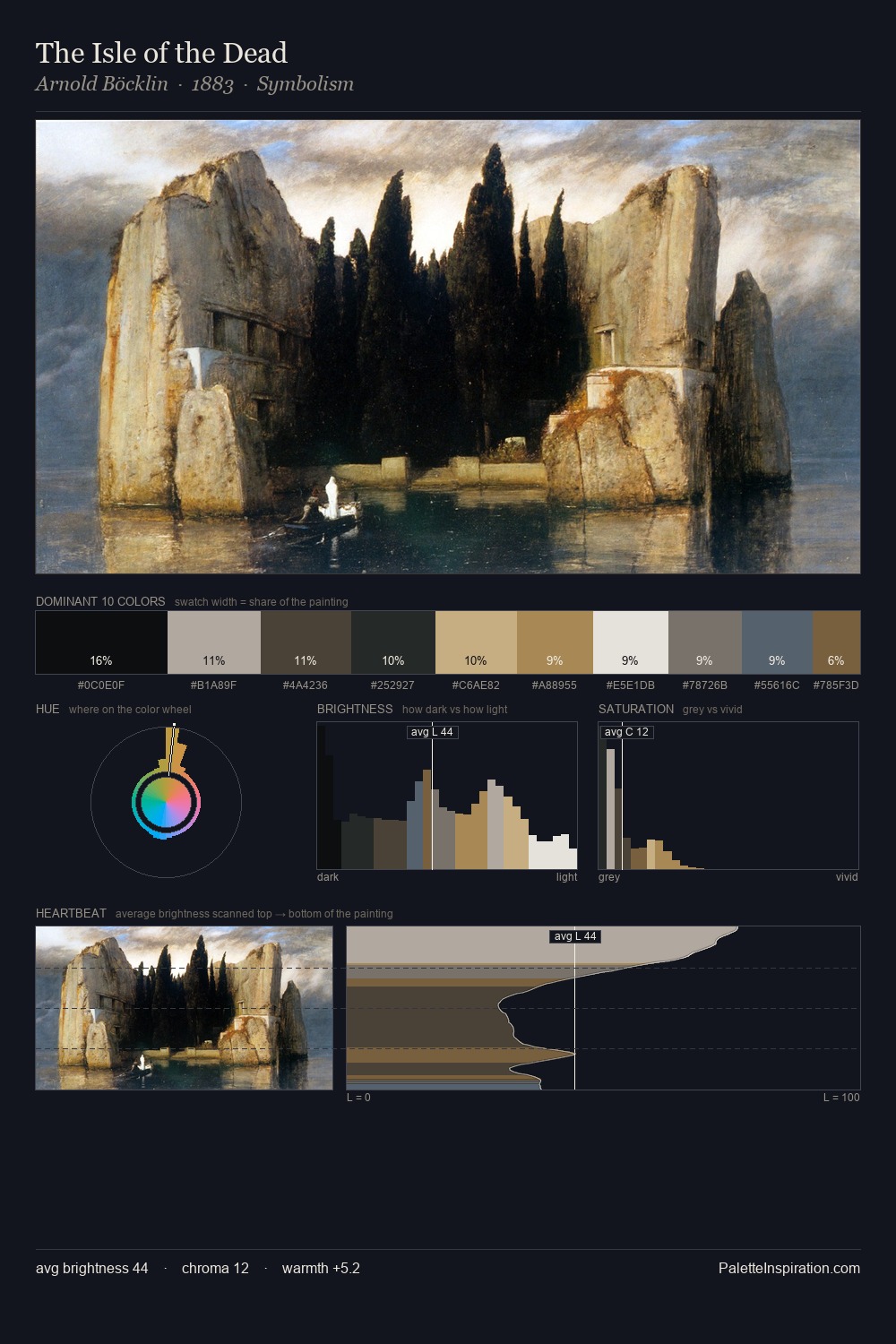Image resolution: width=896 pixels, height=1344 pixels.
Task: Click the hex label '#C6AE82'
Action: (476, 685)
